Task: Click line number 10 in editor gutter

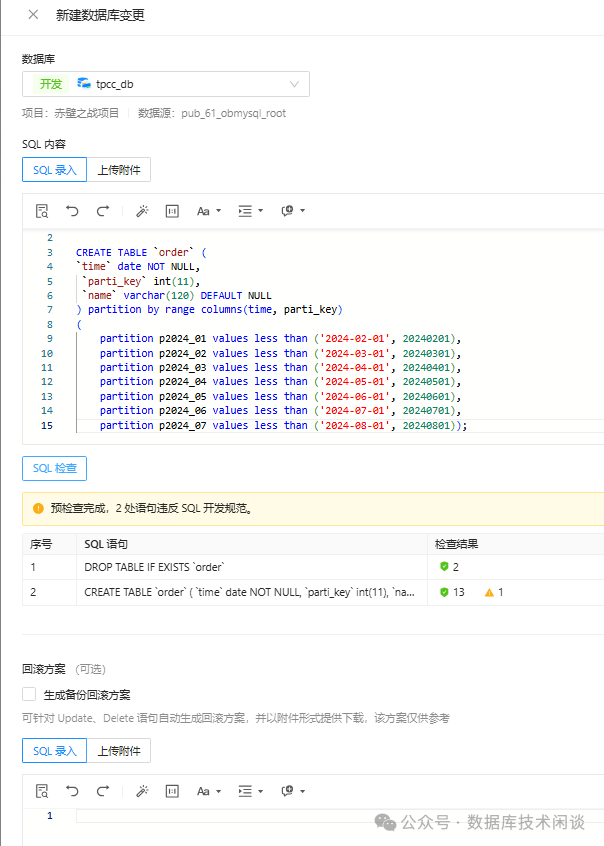Action: [47, 353]
